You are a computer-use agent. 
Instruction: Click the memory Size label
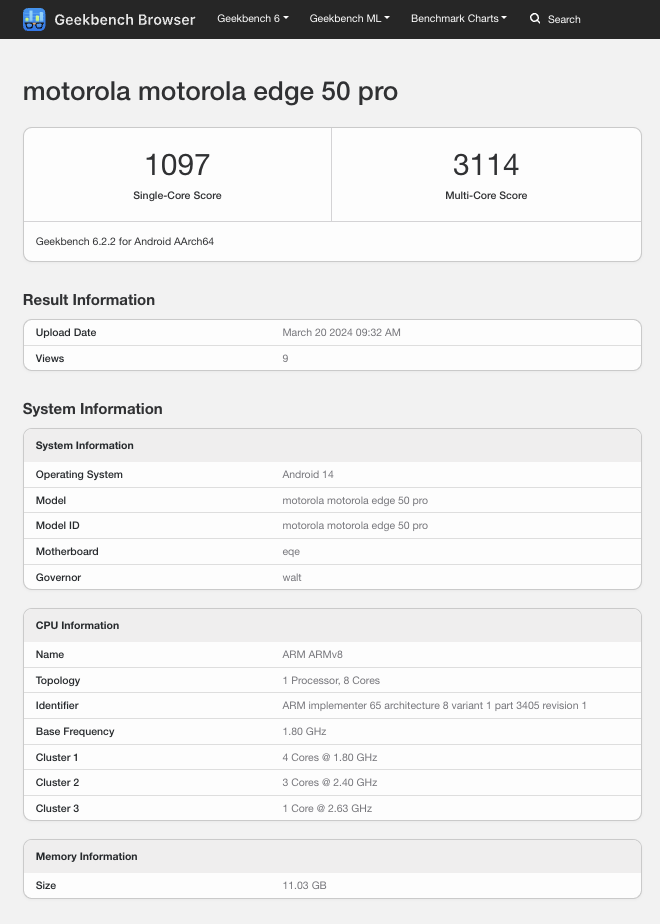coord(46,886)
